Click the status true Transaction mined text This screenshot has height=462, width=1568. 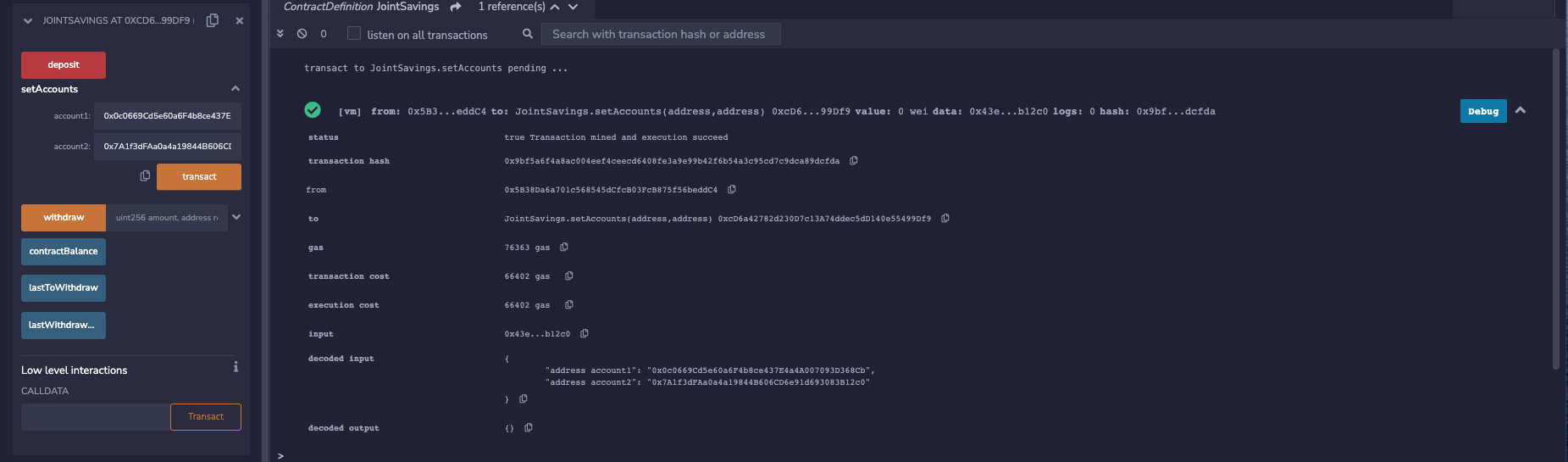(x=616, y=137)
